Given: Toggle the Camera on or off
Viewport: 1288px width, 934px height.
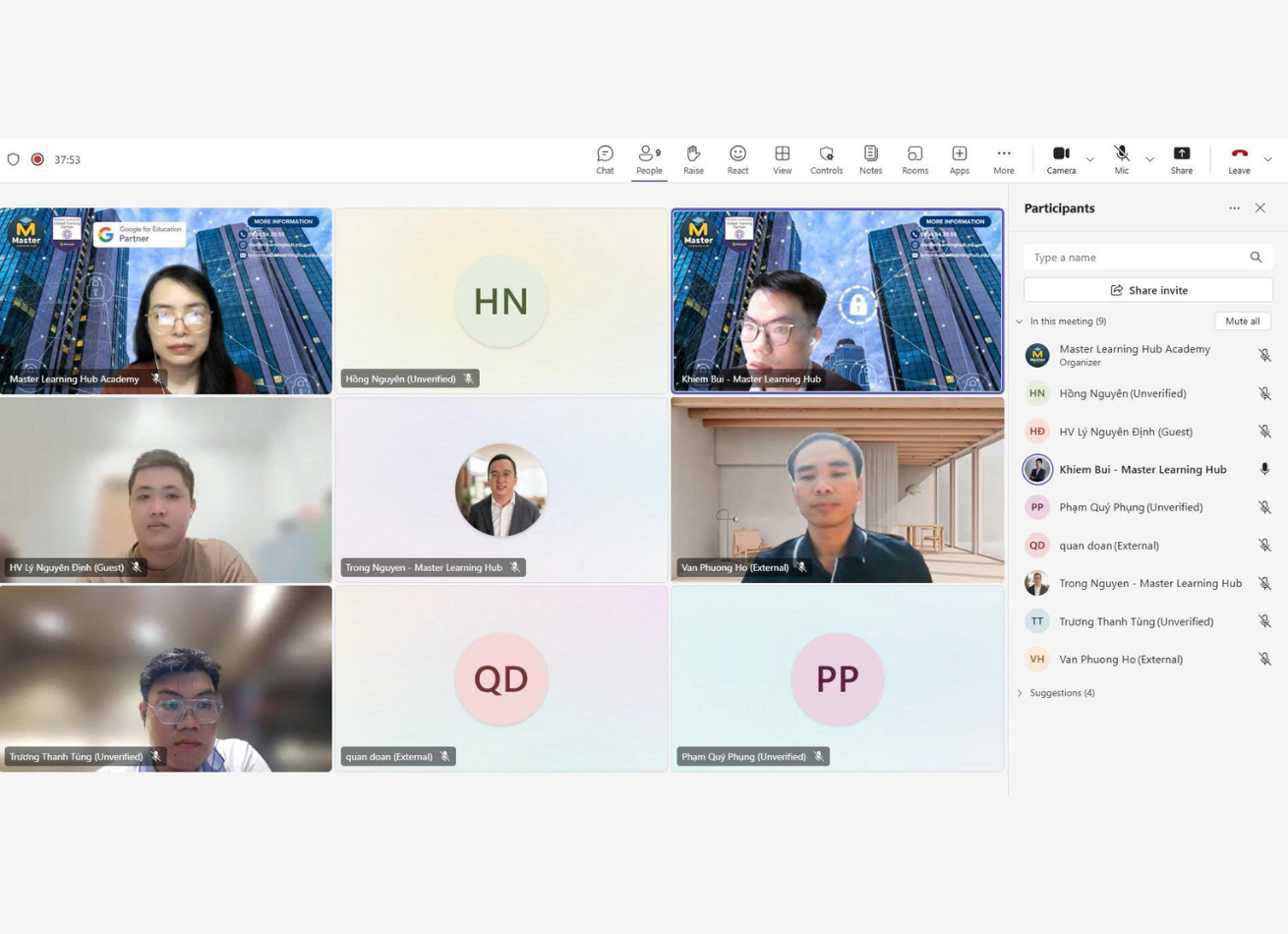Looking at the screenshot, I should click(1061, 159).
